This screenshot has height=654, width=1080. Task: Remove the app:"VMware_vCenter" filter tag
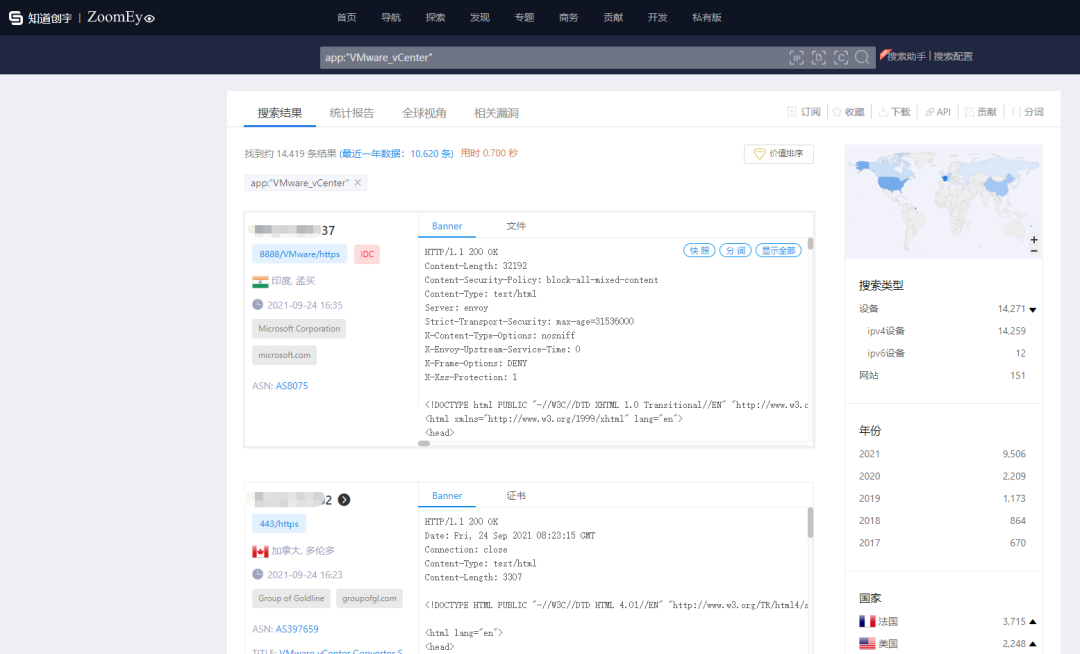point(357,182)
